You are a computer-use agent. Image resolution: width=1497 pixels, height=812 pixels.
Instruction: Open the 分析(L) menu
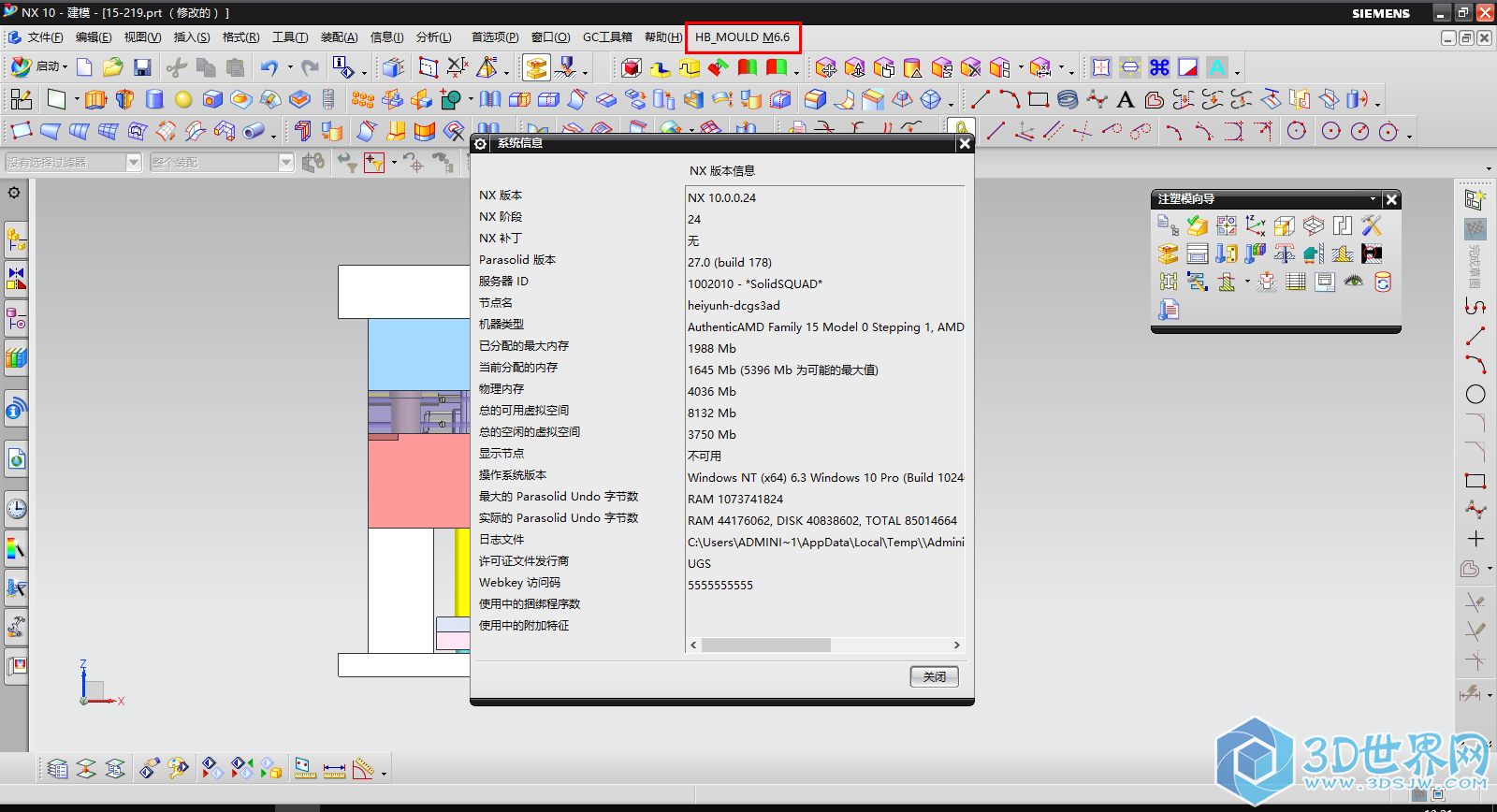point(434,37)
